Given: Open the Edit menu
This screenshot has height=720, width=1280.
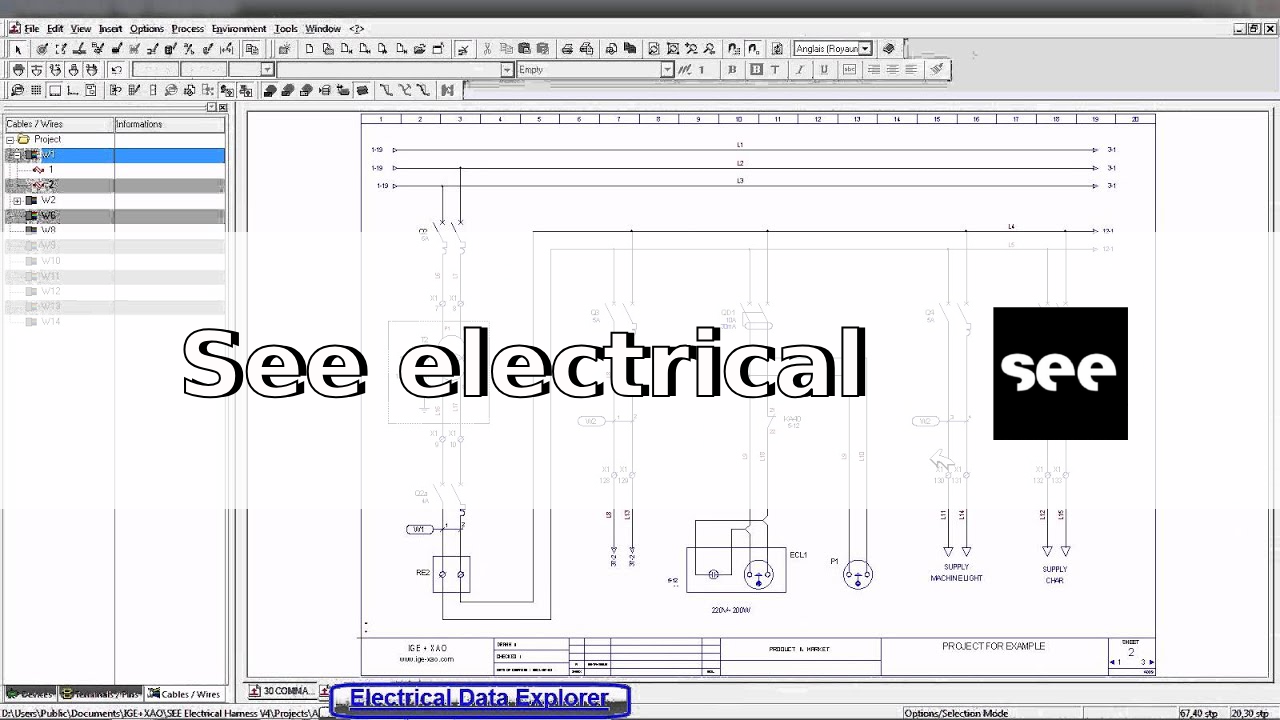Looking at the screenshot, I should (x=55, y=29).
